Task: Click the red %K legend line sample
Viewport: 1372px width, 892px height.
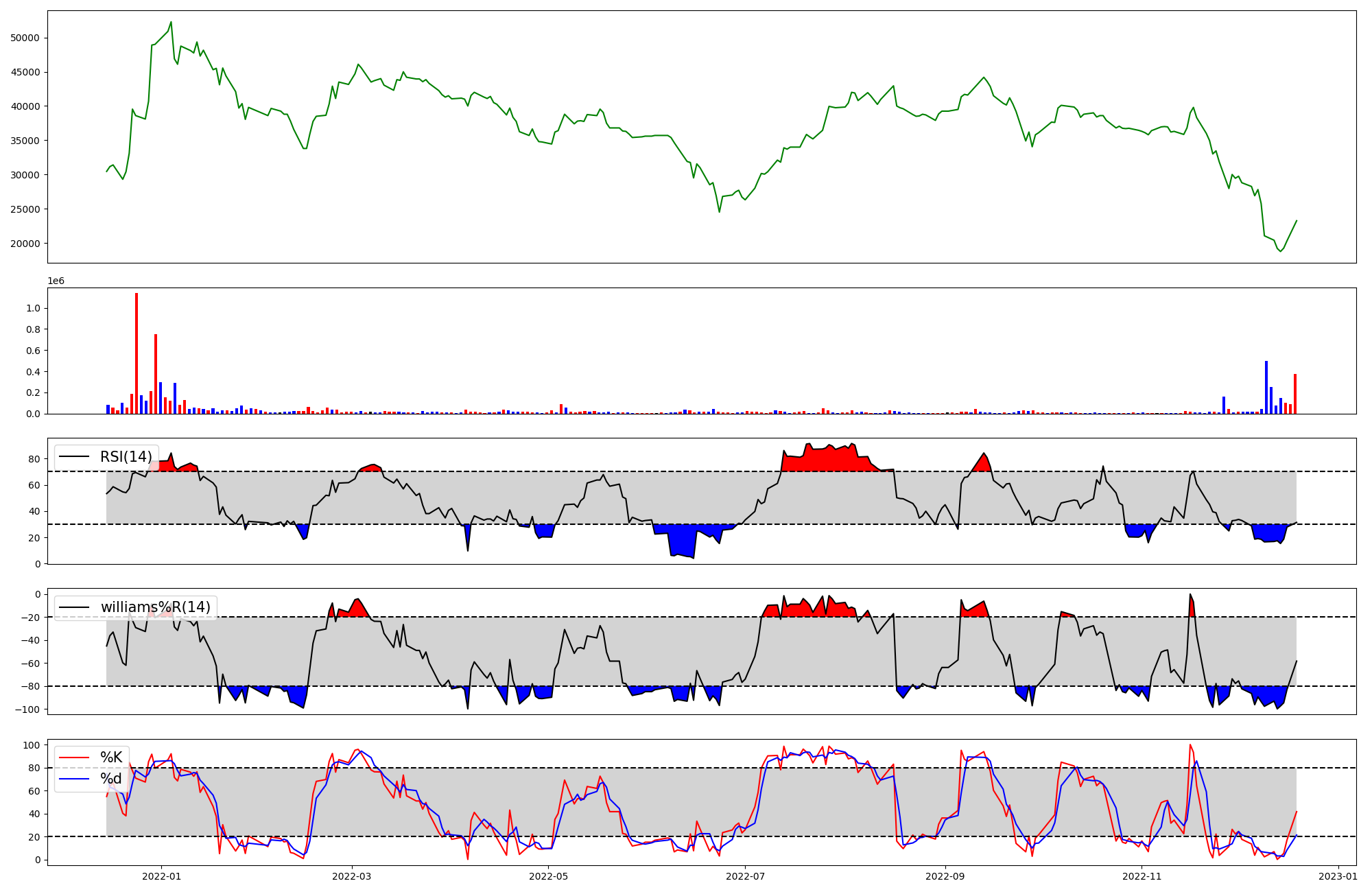Action: [75, 758]
